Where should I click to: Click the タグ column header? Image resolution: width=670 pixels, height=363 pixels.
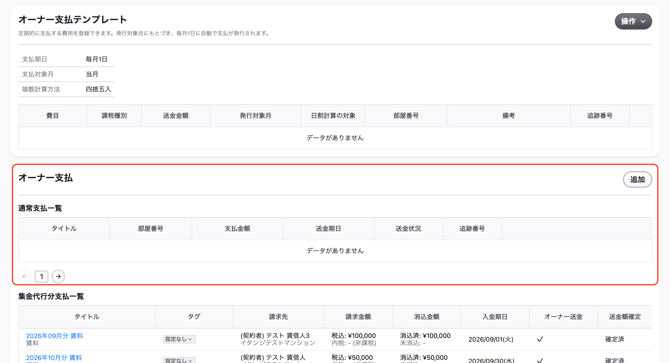click(x=194, y=316)
